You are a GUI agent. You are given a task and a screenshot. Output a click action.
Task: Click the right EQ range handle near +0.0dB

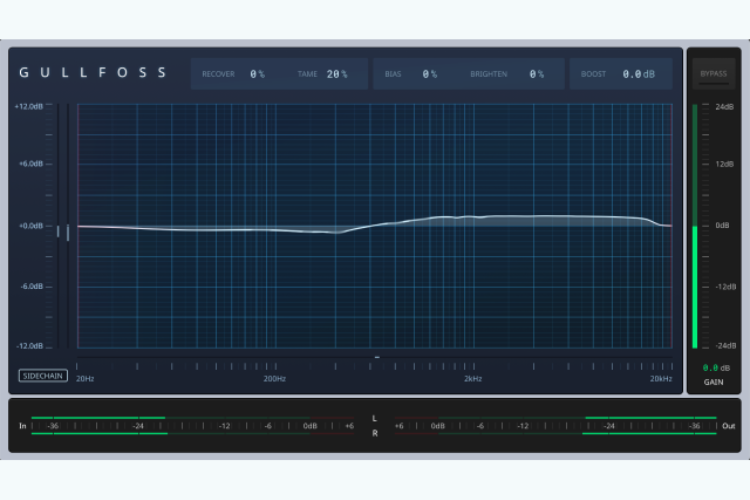[68, 233]
